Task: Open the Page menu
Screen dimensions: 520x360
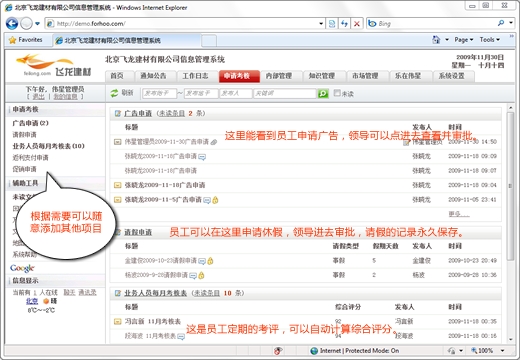Action: point(464,40)
